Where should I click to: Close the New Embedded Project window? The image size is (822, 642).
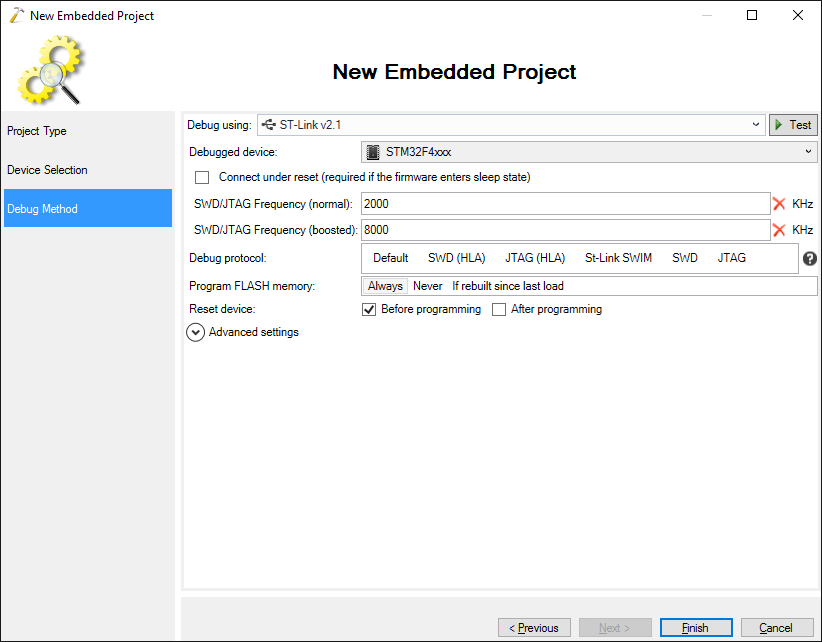798,15
